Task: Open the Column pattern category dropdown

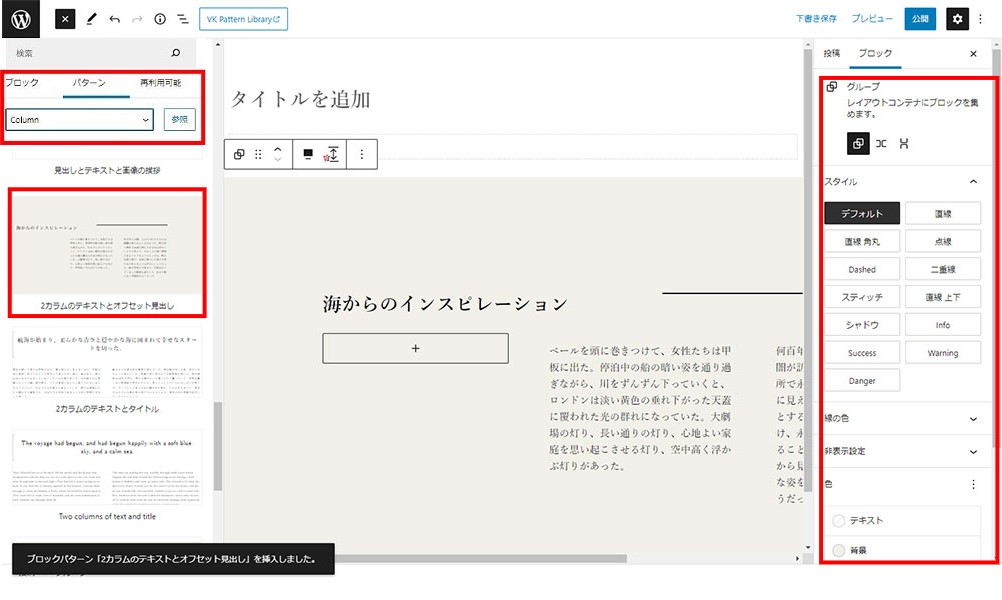Action: (x=79, y=119)
